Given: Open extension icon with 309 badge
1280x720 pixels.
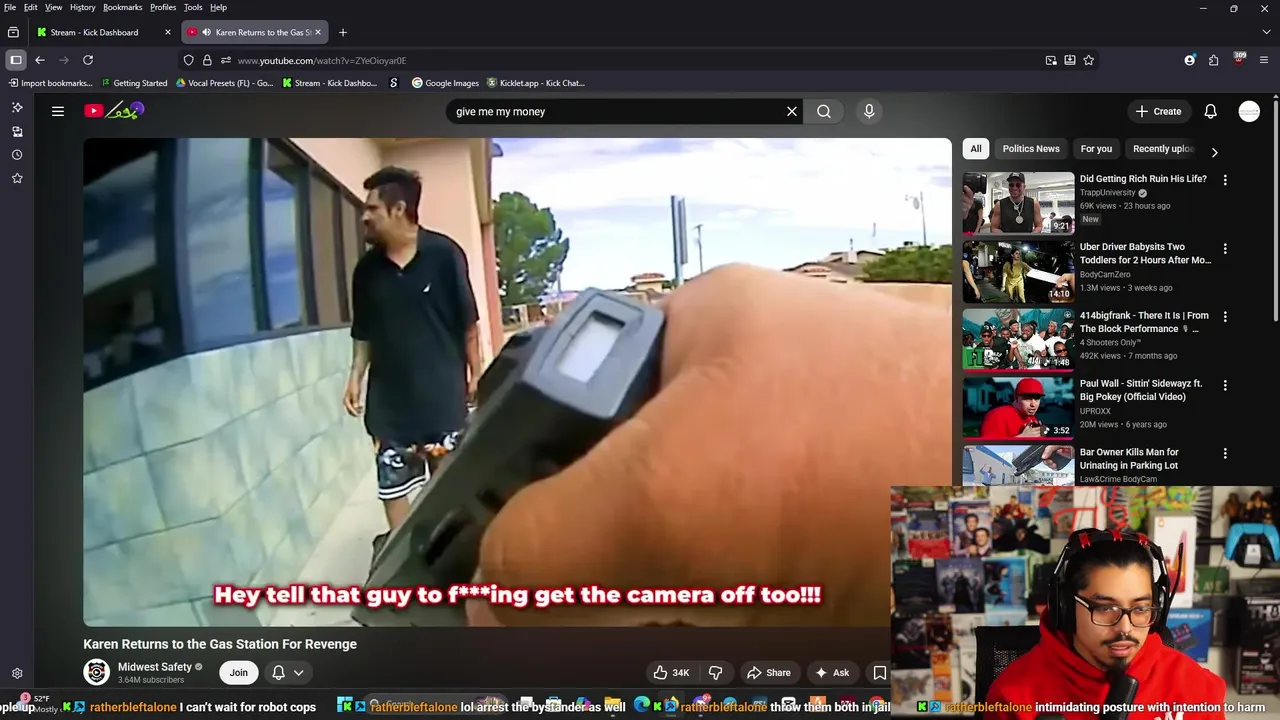Looking at the screenshot, I should (x=1239, y=60).
